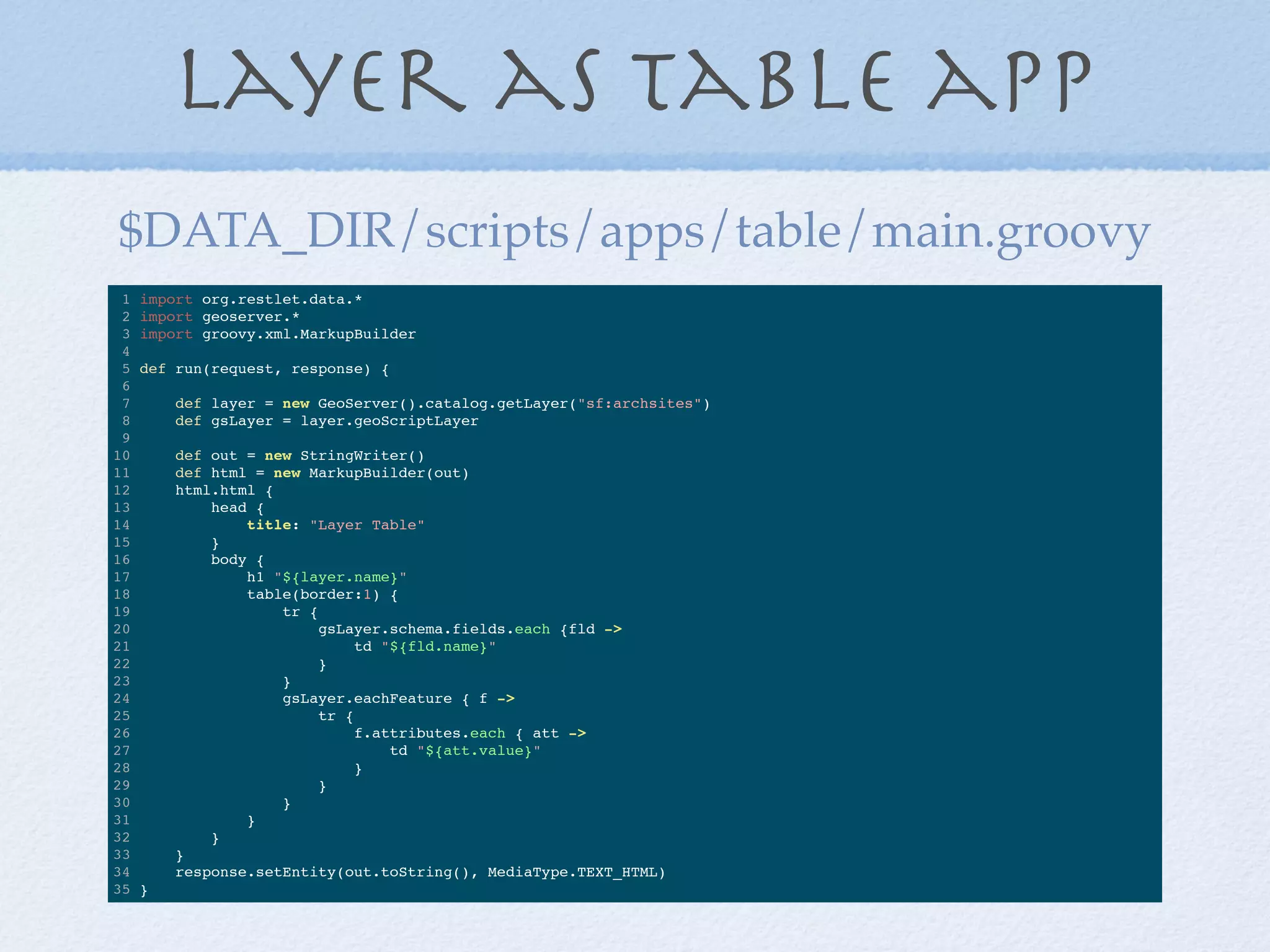Screen dimensions: 1270x952
Task: Click 'gsLayer.schema.fields.each' on line 20
Action: click(x=434, y=630)
